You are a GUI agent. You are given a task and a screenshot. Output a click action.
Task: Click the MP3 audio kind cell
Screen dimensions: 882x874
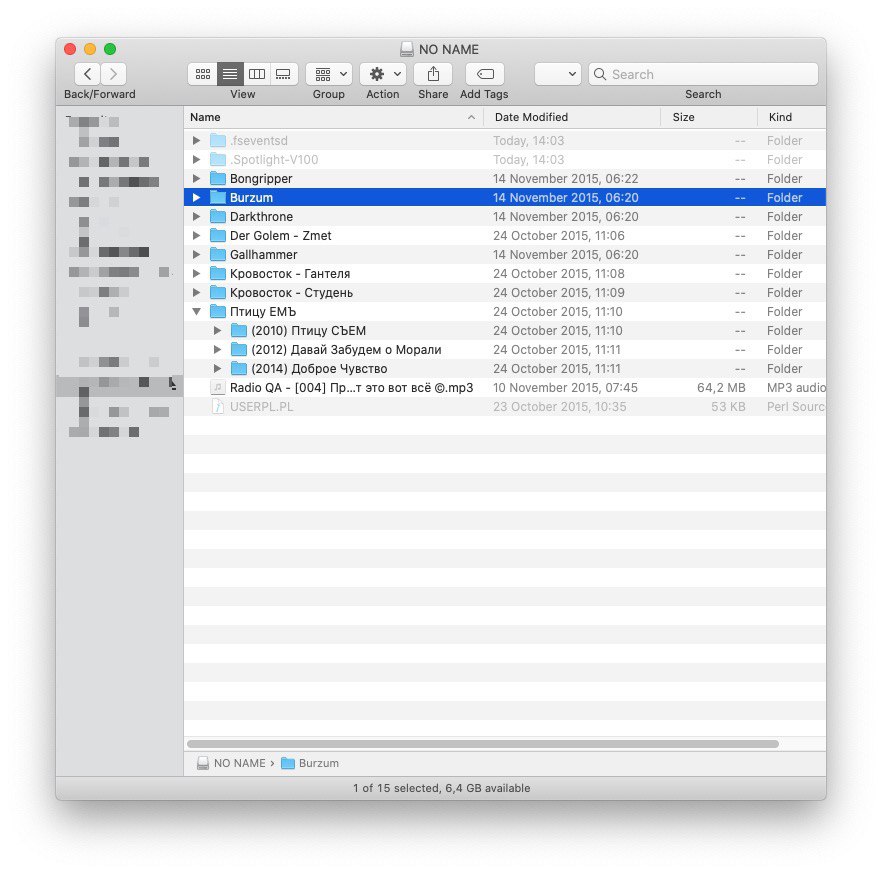coord(796,388)
